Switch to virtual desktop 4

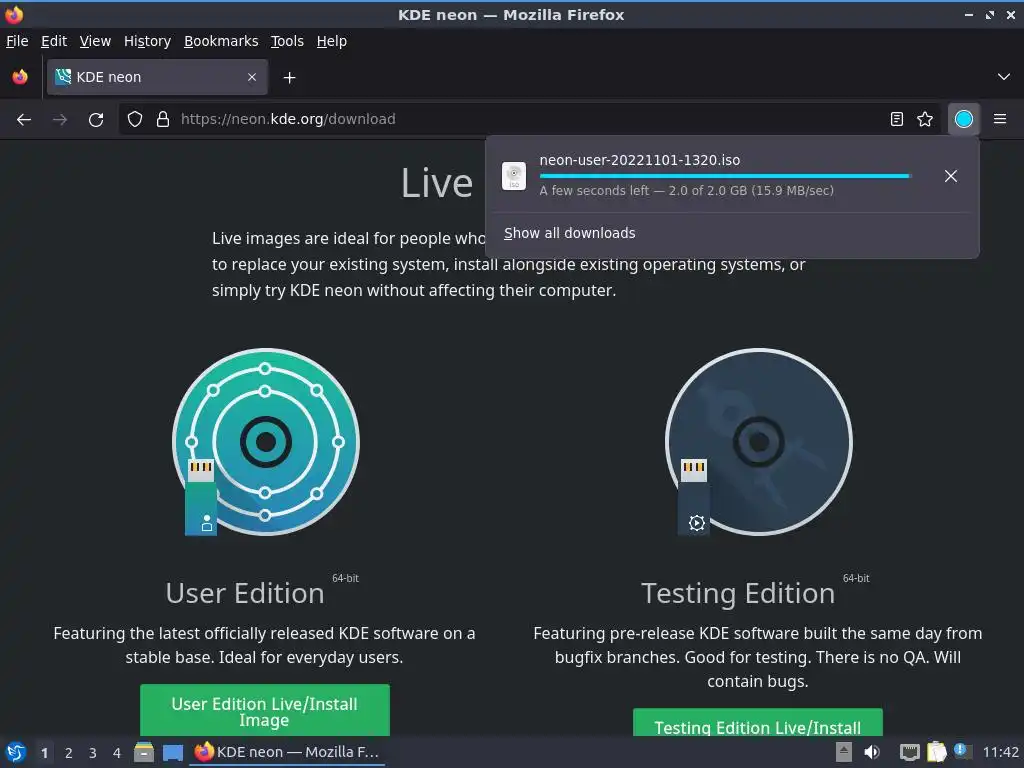[x=117, y=753]
